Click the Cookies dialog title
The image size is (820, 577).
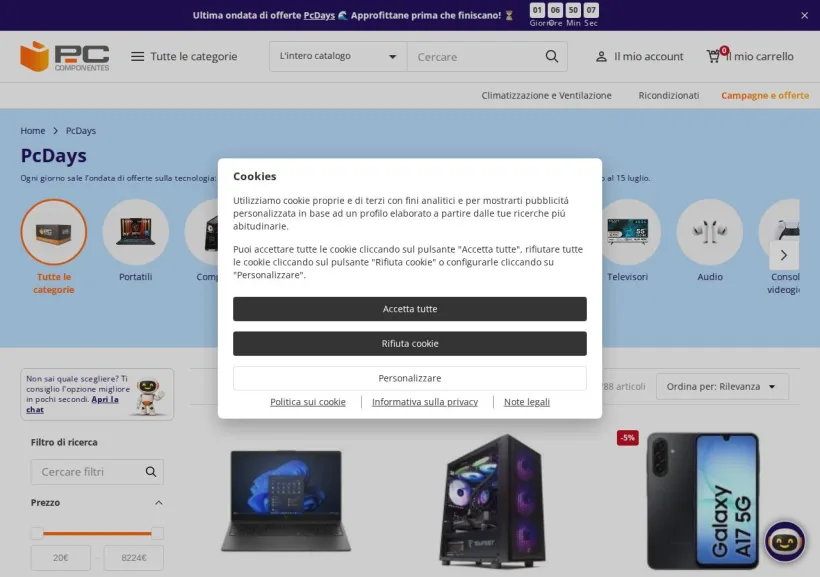point(255,176)
